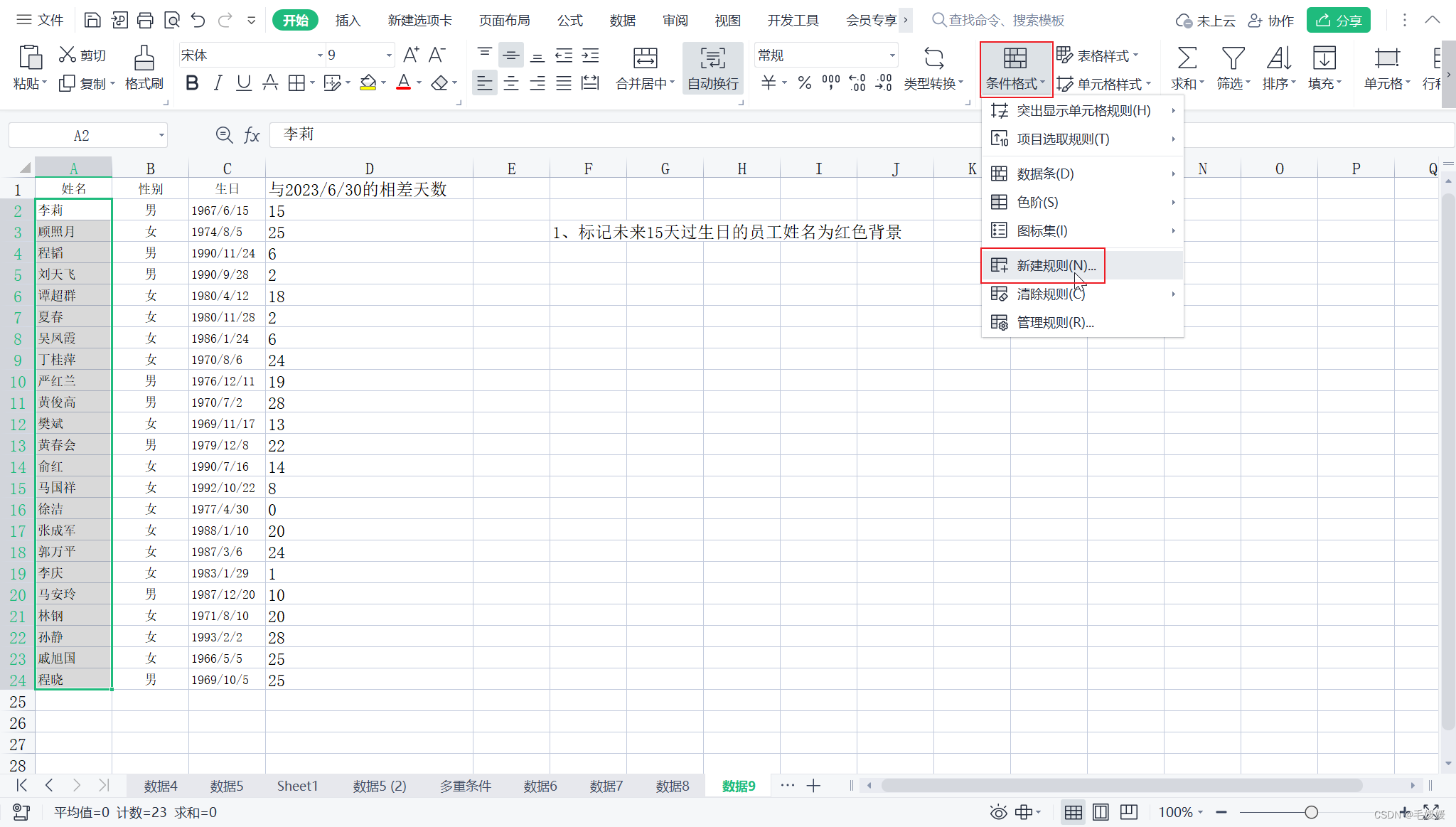
Task: Toggle Underline formatting
Action: coord(244,83)
